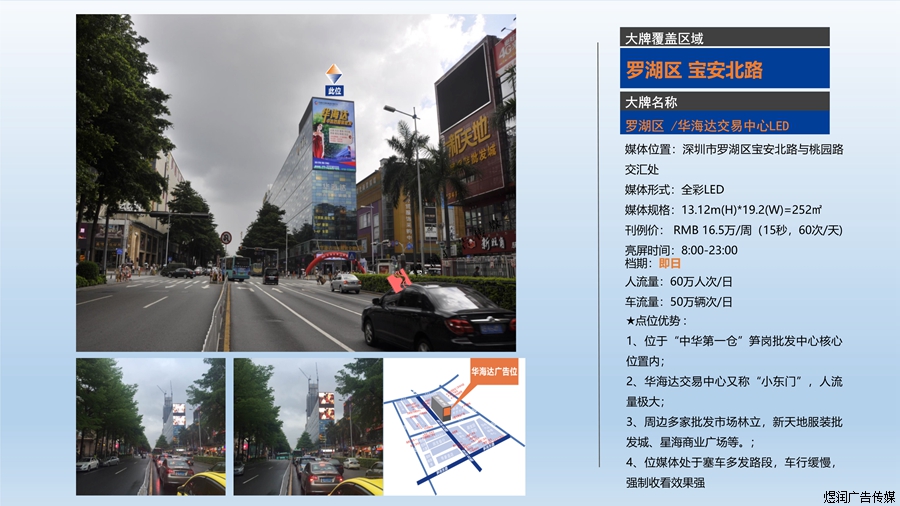The width and height of the screenshot is (900, 506).
Task: Select advantage point 3 about '周边多家批发市场林立'
Action: pos(734,432)
